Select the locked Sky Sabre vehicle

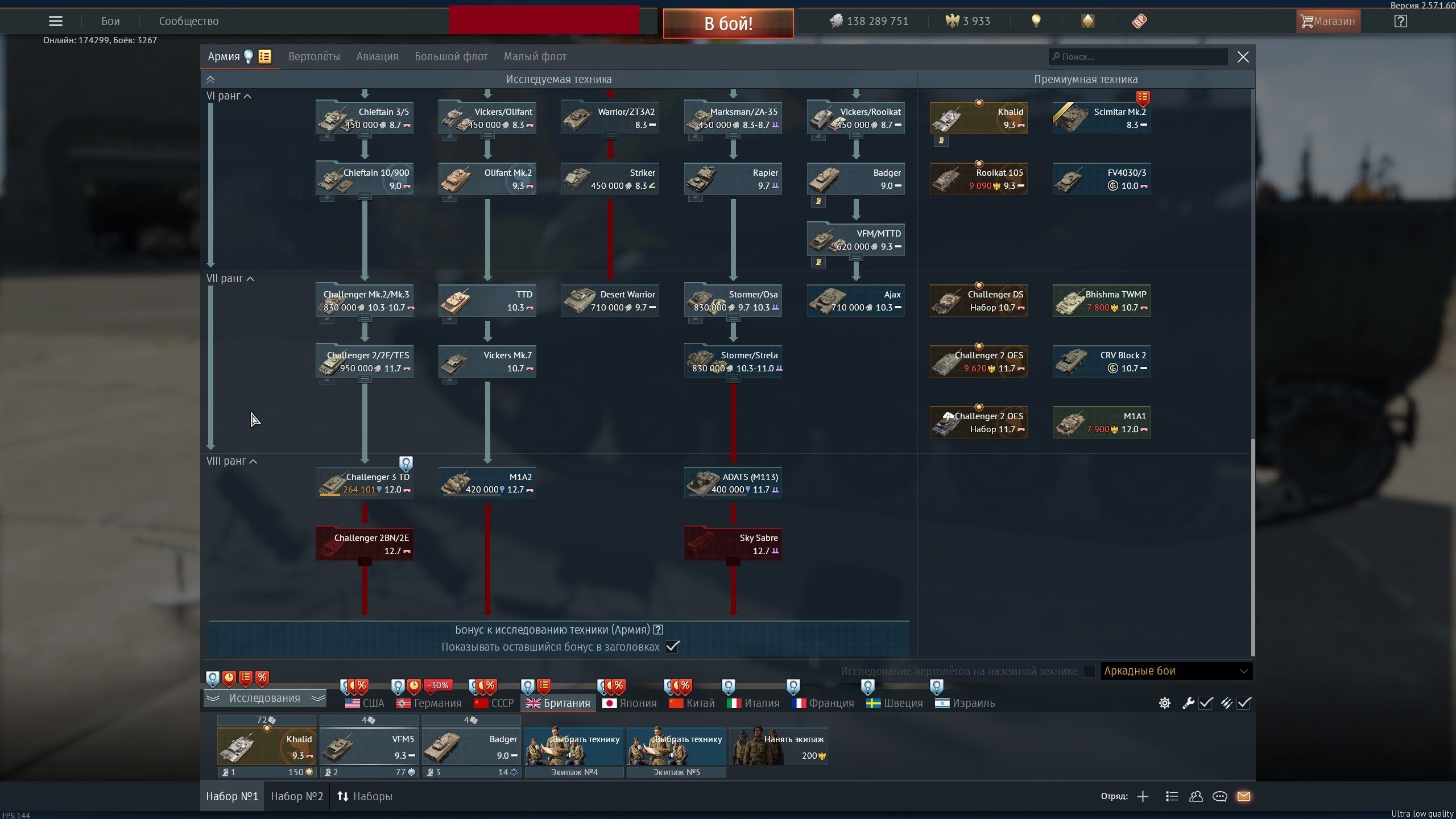pyautogui.click(x=733, y=544)
